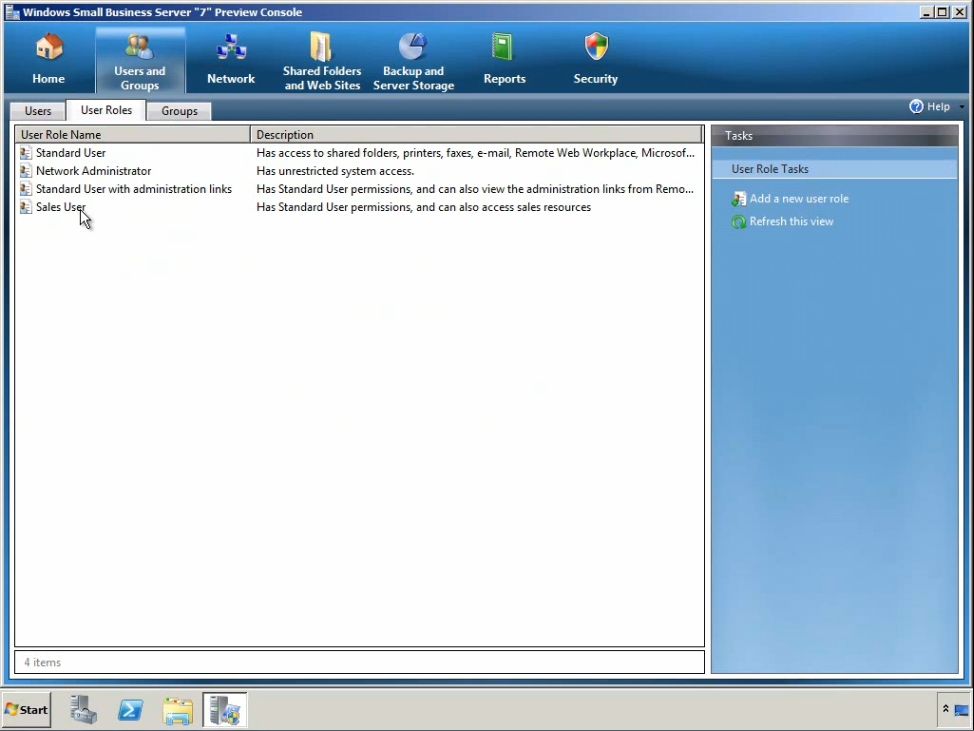Click the Standard User role icon

click(25, 153)
